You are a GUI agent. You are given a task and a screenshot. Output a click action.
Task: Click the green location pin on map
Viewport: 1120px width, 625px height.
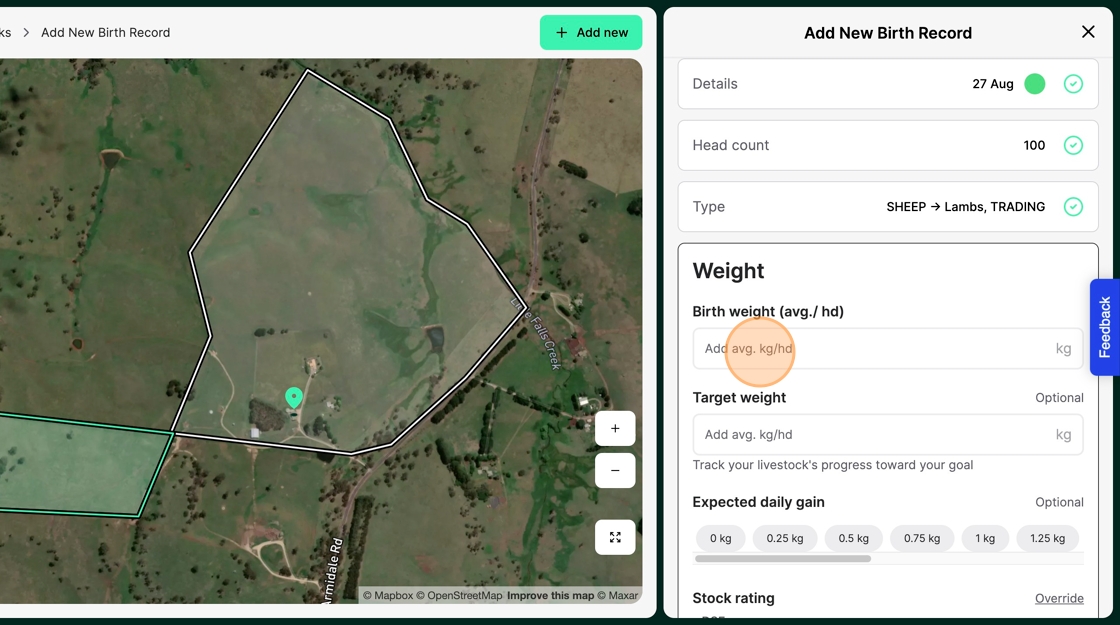coord(294,397)
